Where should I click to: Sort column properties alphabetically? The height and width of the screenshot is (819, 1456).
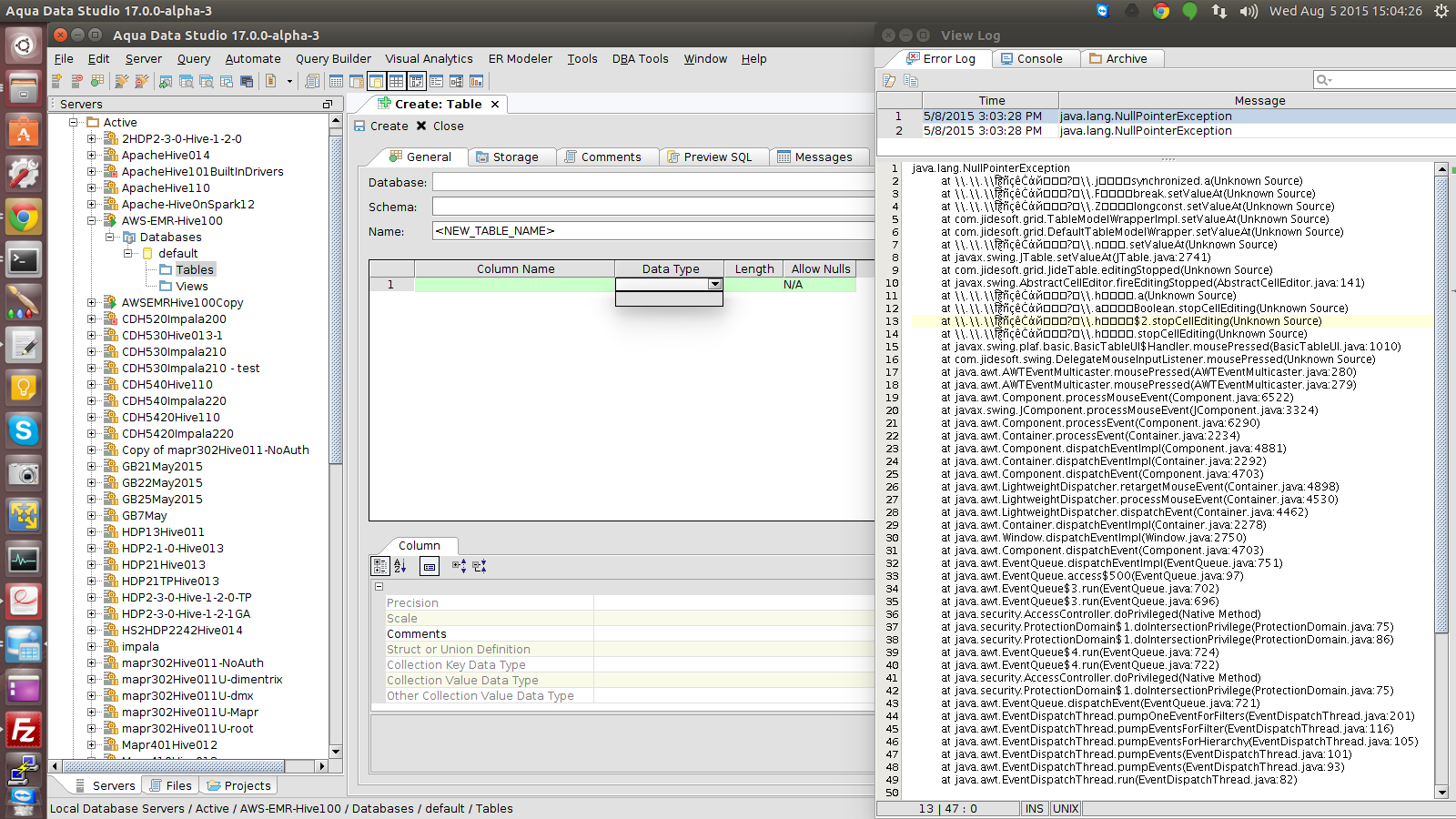pyautogui.click(x=400, y=566)
